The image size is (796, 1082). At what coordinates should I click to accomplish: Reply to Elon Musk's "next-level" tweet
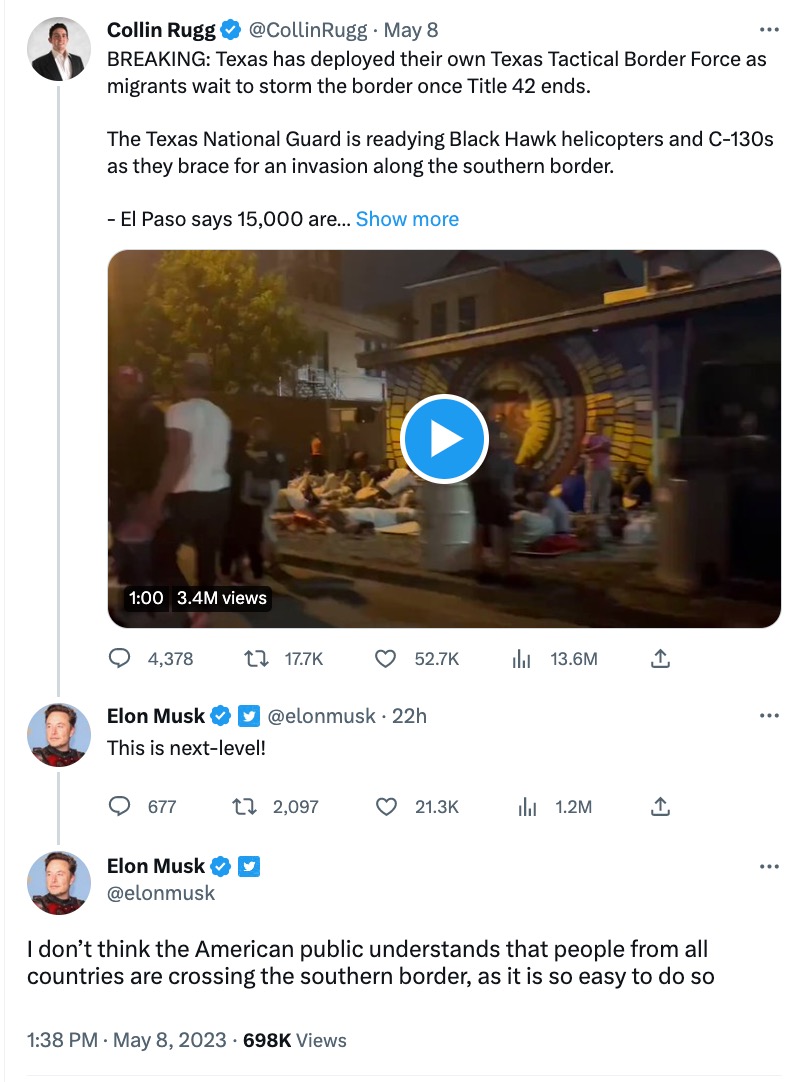pos(120,806)
